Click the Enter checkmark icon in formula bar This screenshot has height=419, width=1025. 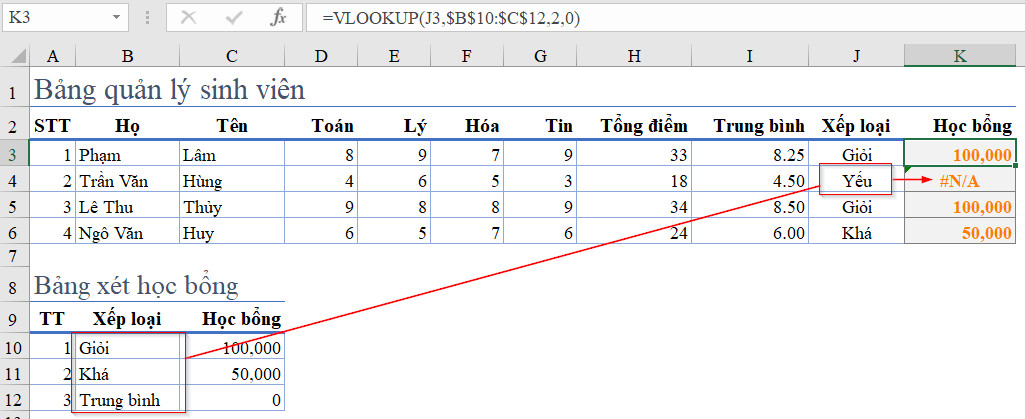coord(233,18)
